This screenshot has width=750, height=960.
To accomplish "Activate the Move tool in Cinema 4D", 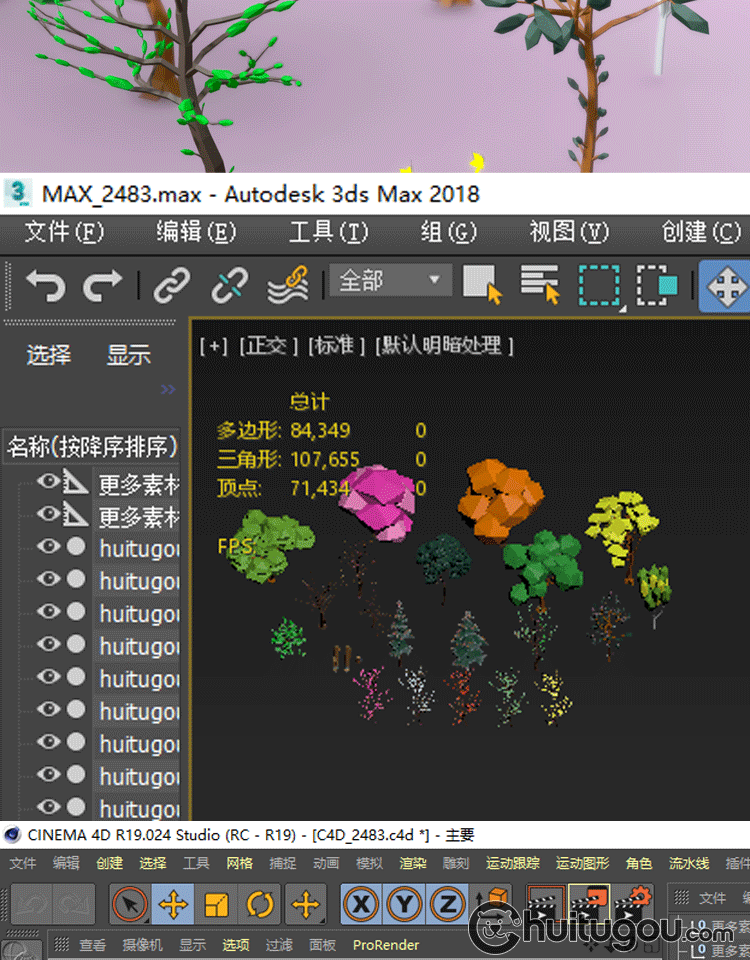I will click(x=173, y=904).
